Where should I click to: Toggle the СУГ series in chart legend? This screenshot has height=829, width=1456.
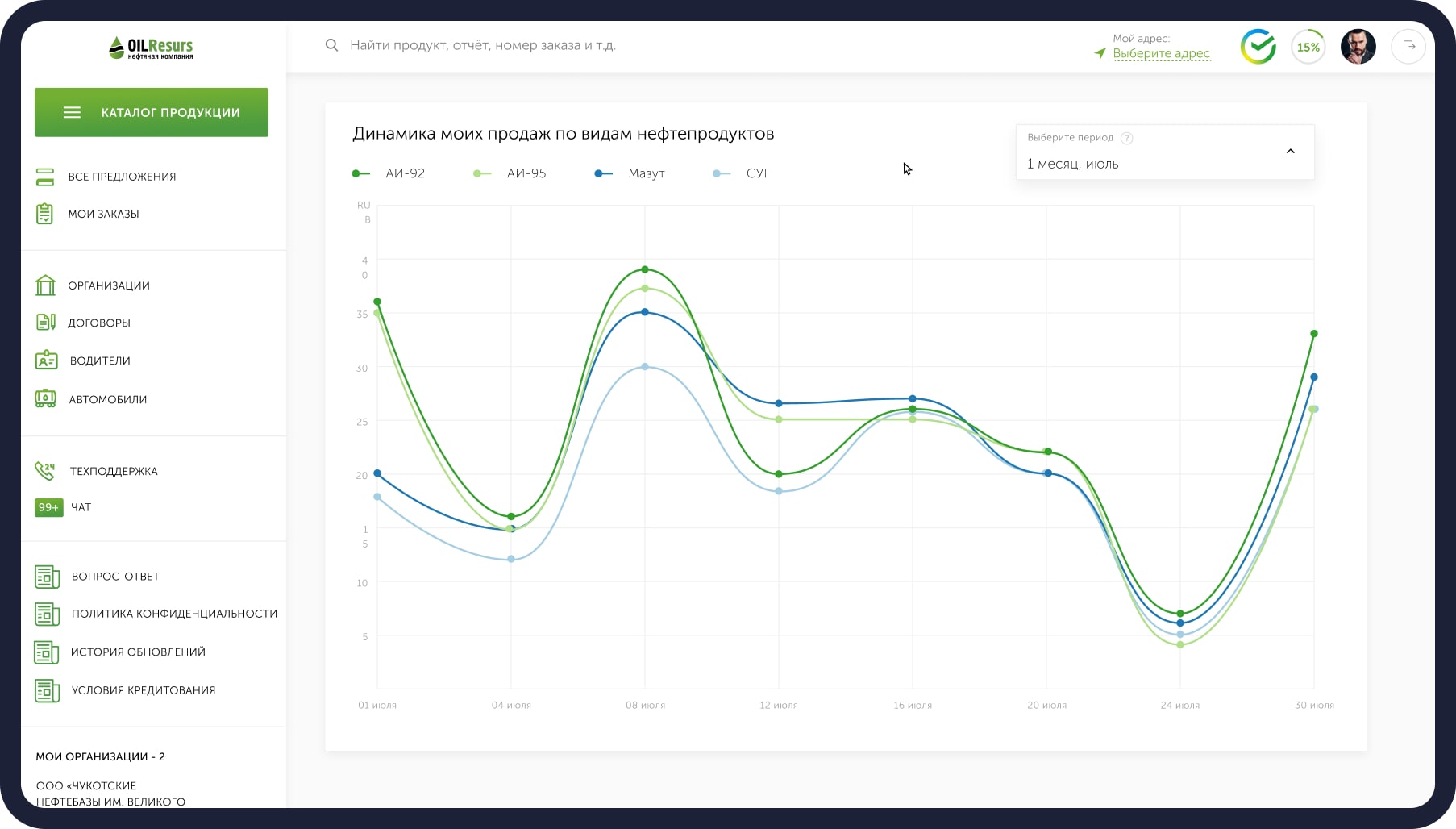[743, 173]
